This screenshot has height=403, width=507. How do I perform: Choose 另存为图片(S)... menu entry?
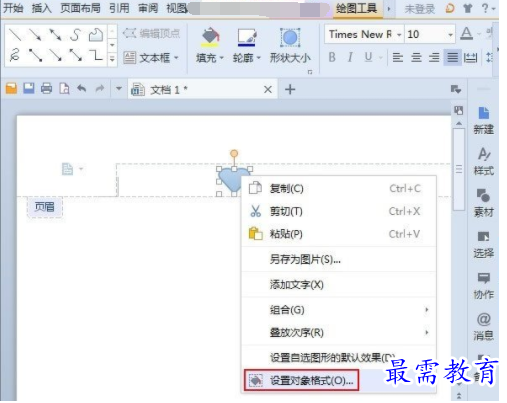pos(339,259)
